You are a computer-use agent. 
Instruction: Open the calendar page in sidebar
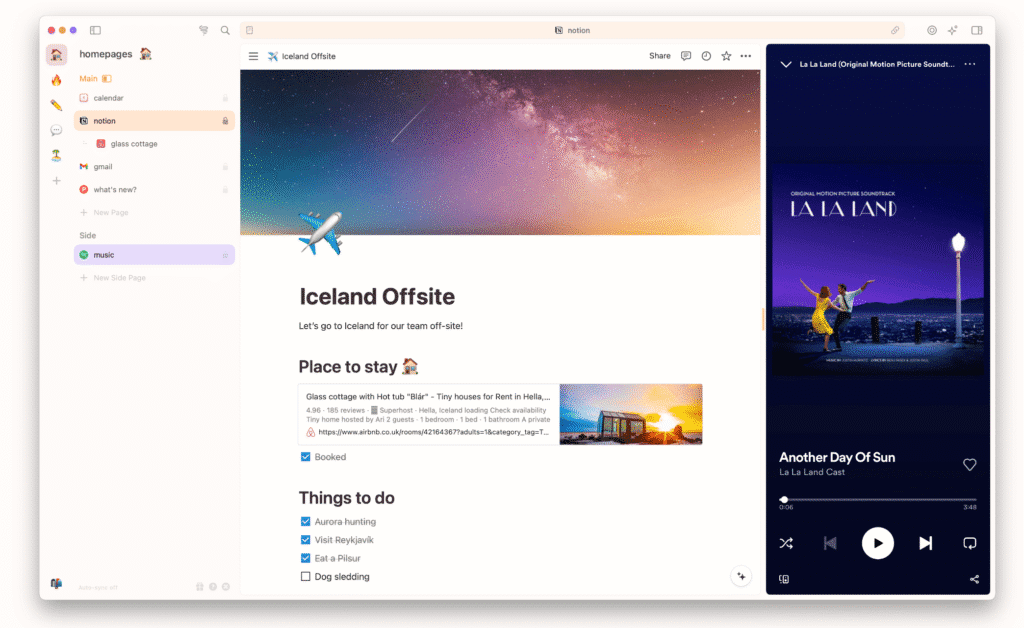pyautogui.click(x=108, y=98)
